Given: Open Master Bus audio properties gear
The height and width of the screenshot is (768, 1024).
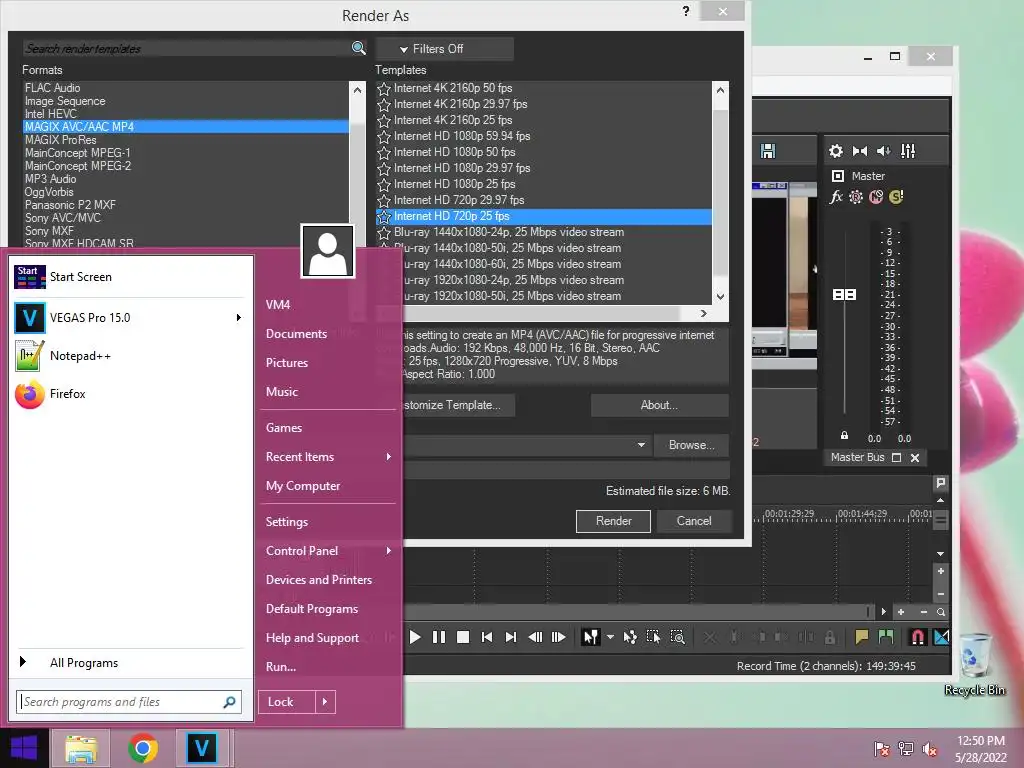Looking at the screenshot, I should (836, 151).
